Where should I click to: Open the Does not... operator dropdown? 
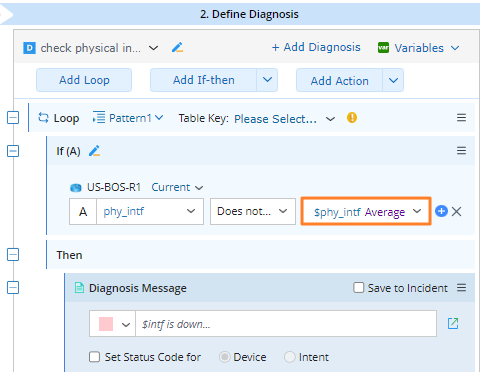tap(253, 211)
